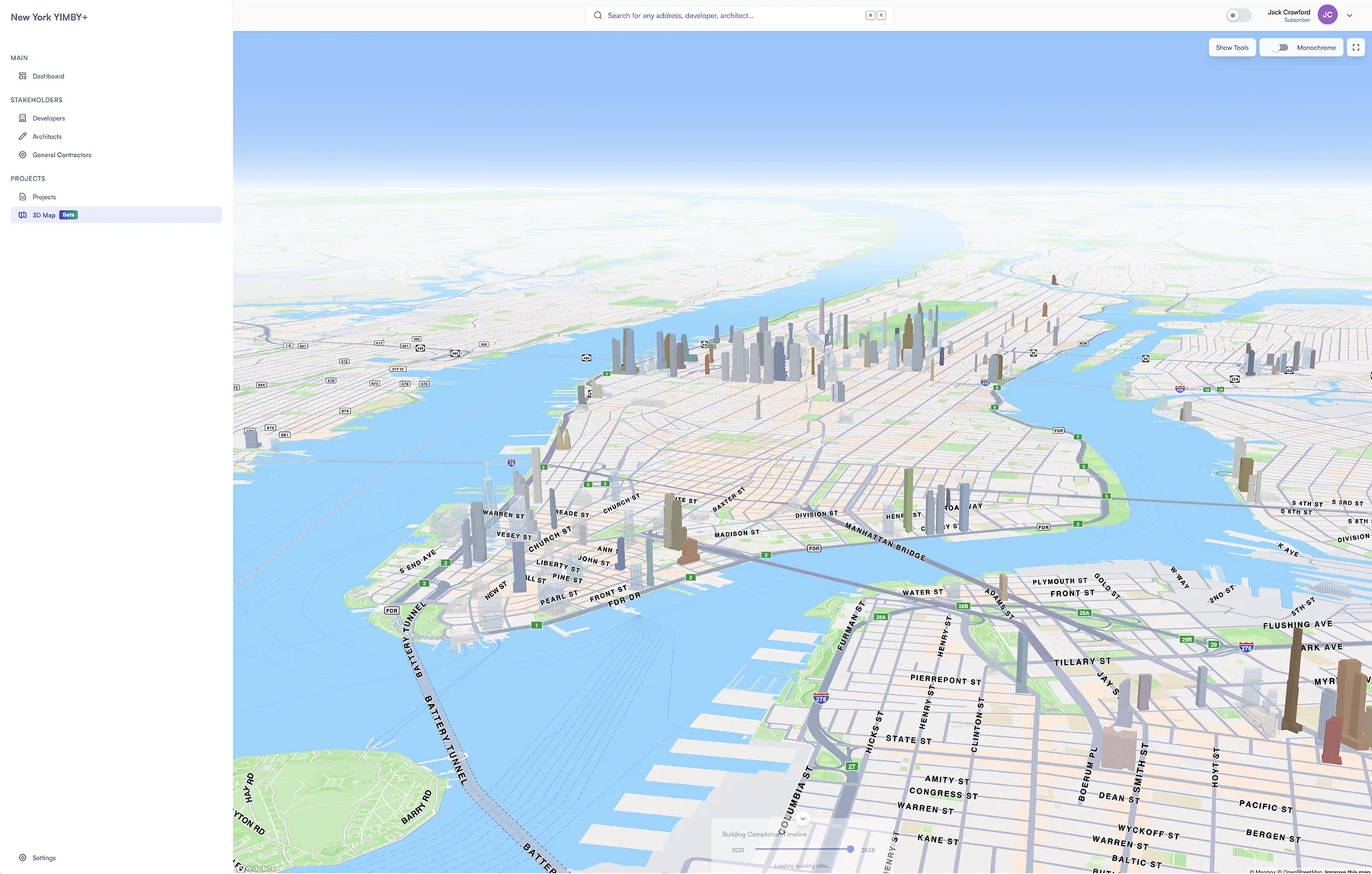Toggle the light/dark theme switch
This screenshot has width=1372, height=874.
pos(1238,15)
